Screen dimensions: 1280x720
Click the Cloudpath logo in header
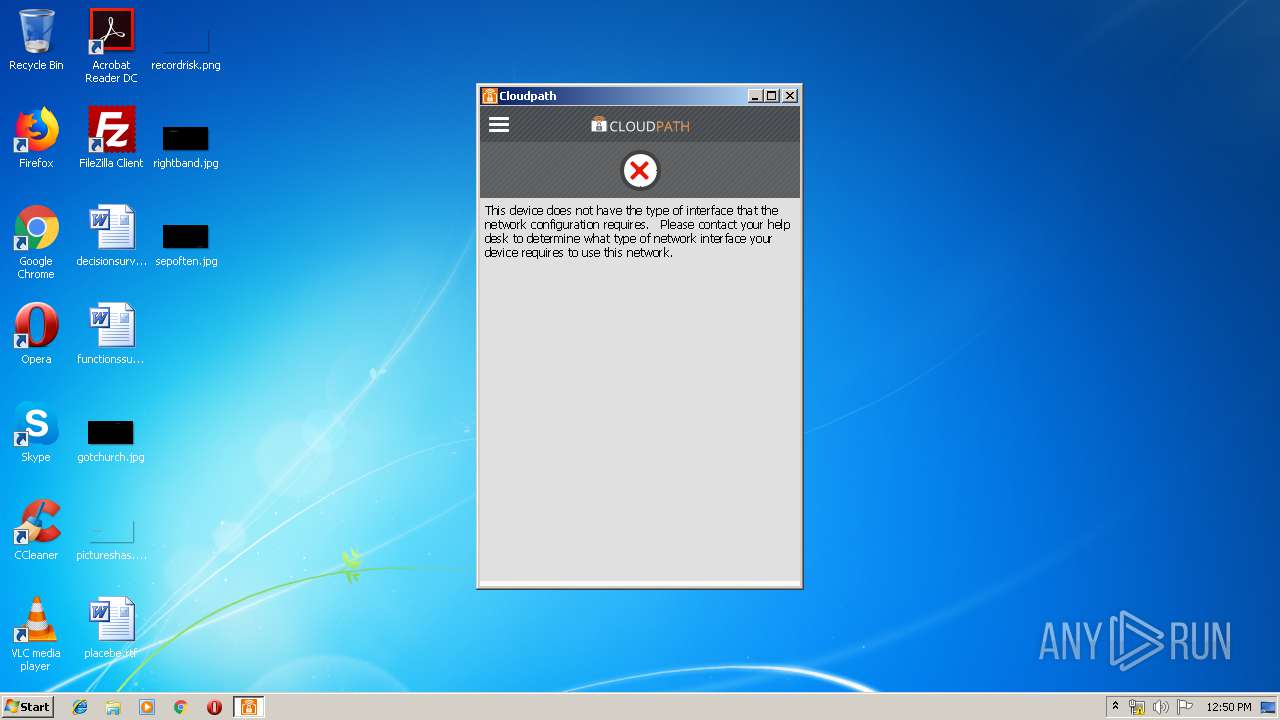coord(640,125)
